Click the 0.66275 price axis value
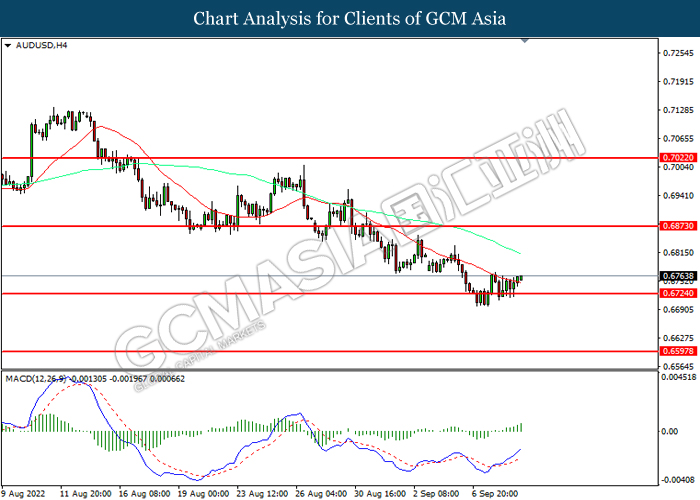Viewport: 700px width, 500px height. tap(679, 338)
